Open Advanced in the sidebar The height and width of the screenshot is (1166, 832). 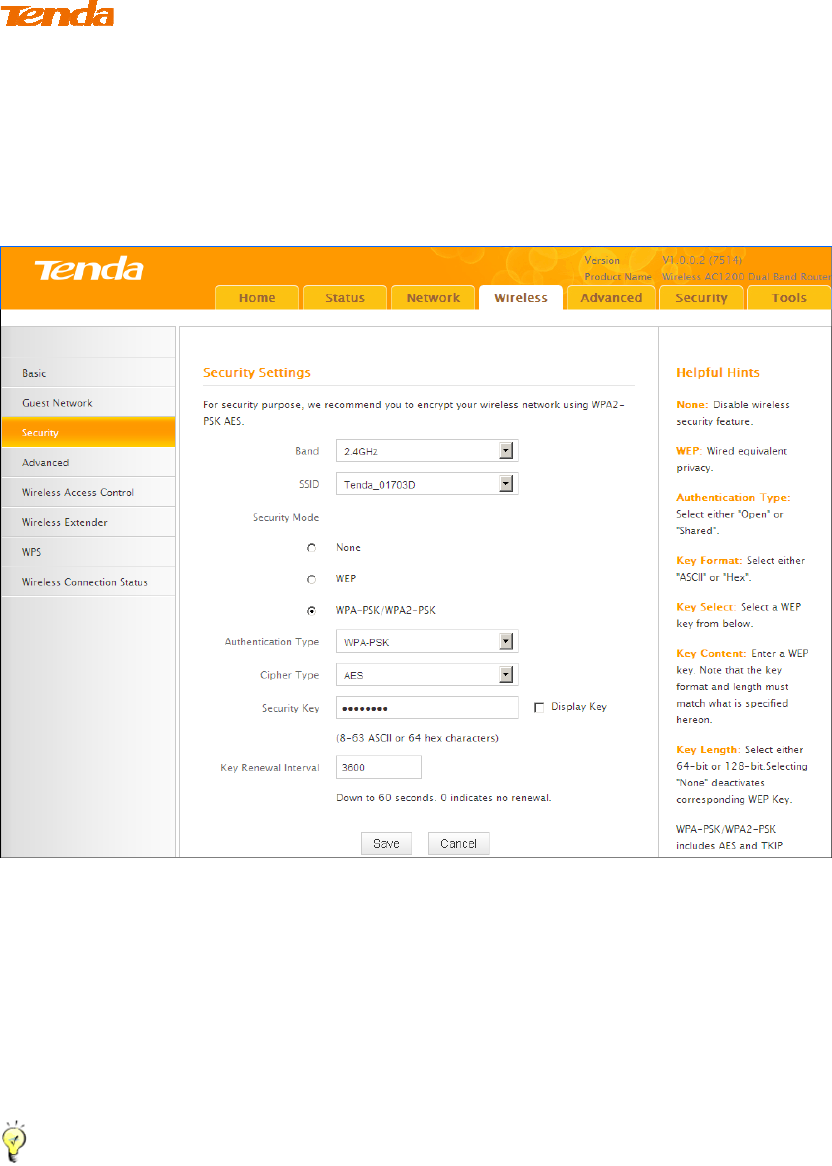click(x=88, y=462)
